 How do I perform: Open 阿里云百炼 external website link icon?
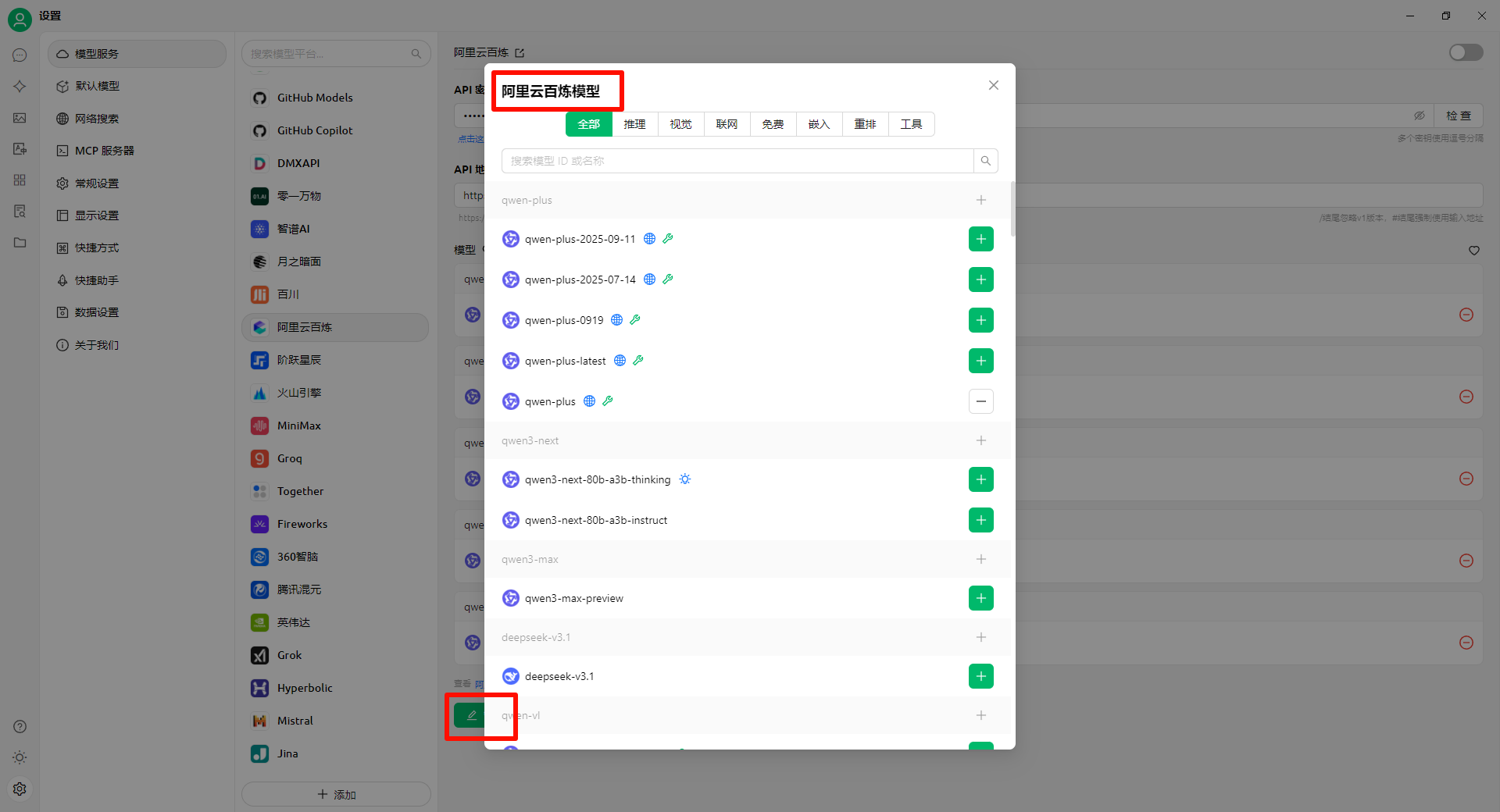point(520,52)
